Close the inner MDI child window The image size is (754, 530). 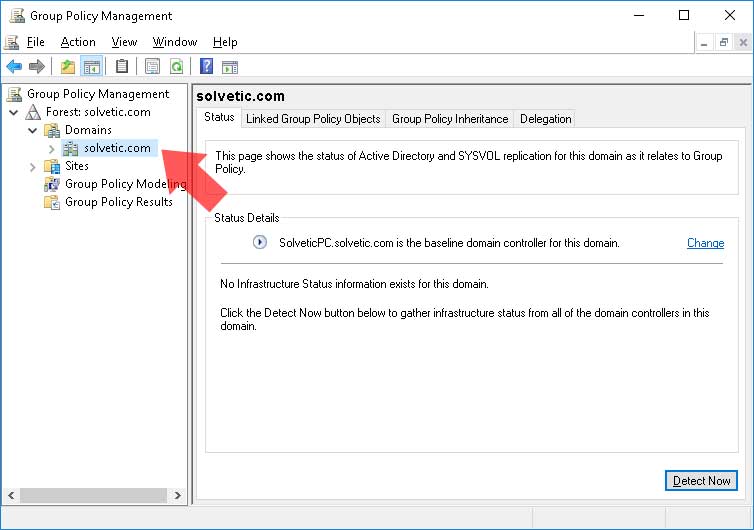point(743,43)
